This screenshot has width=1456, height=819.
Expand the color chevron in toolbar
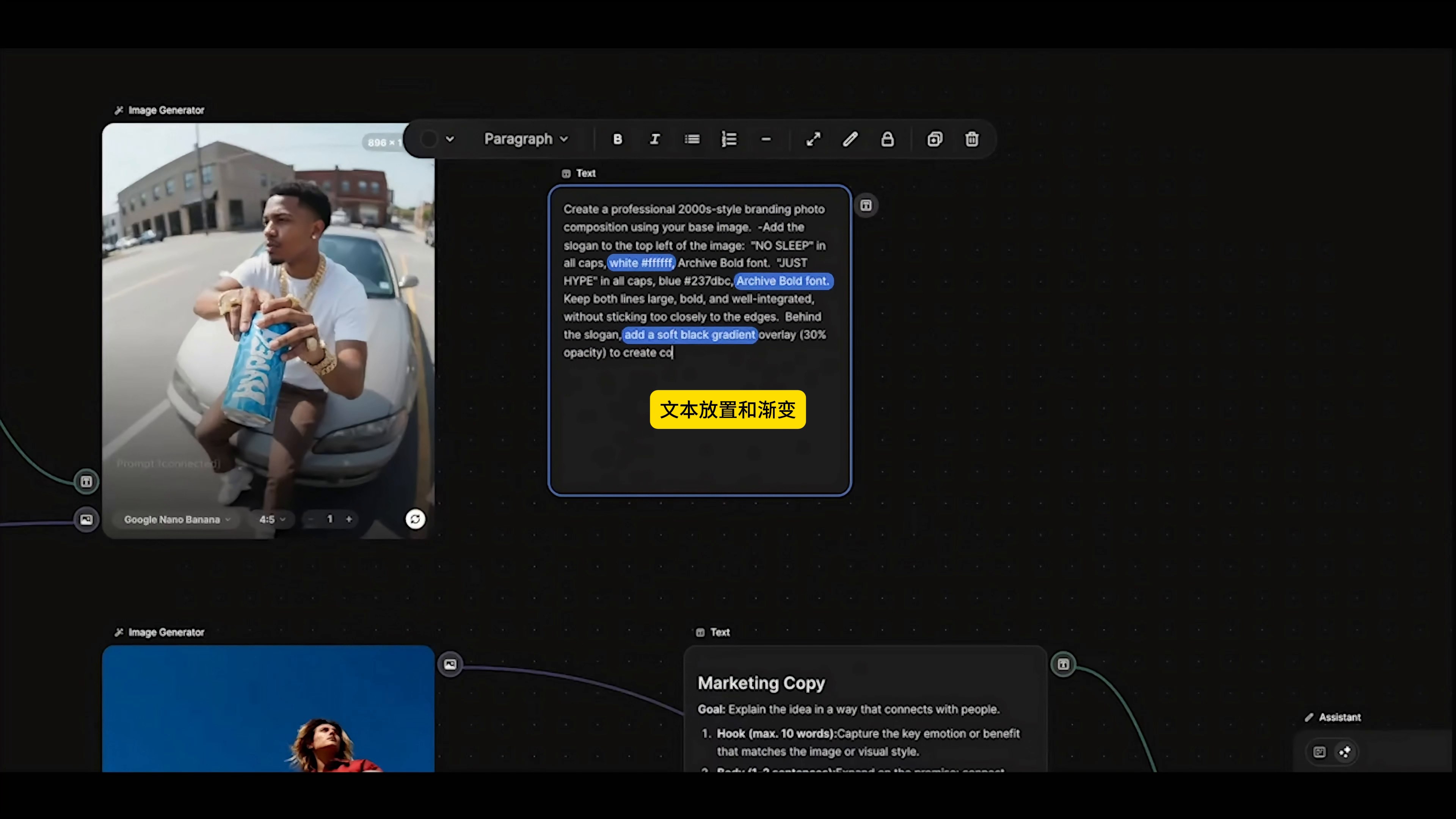(450, 139)
